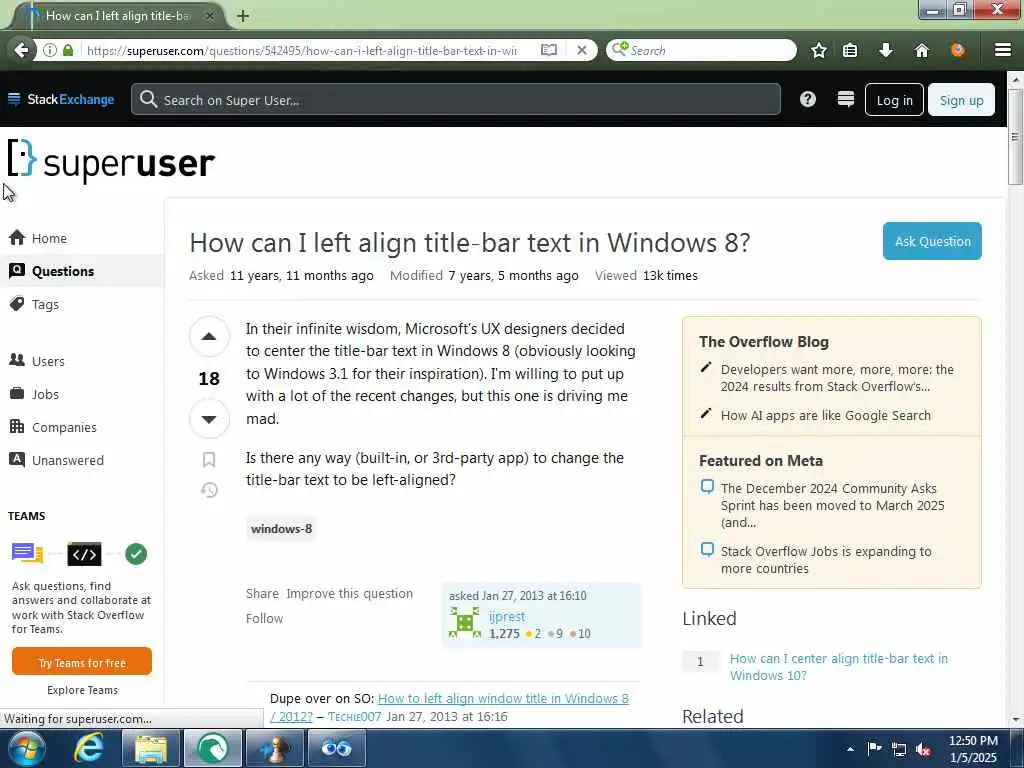Open 'How AI apps are like Google Search'
The height and width of the screenshot is (768, 1024).
point(825,415)
